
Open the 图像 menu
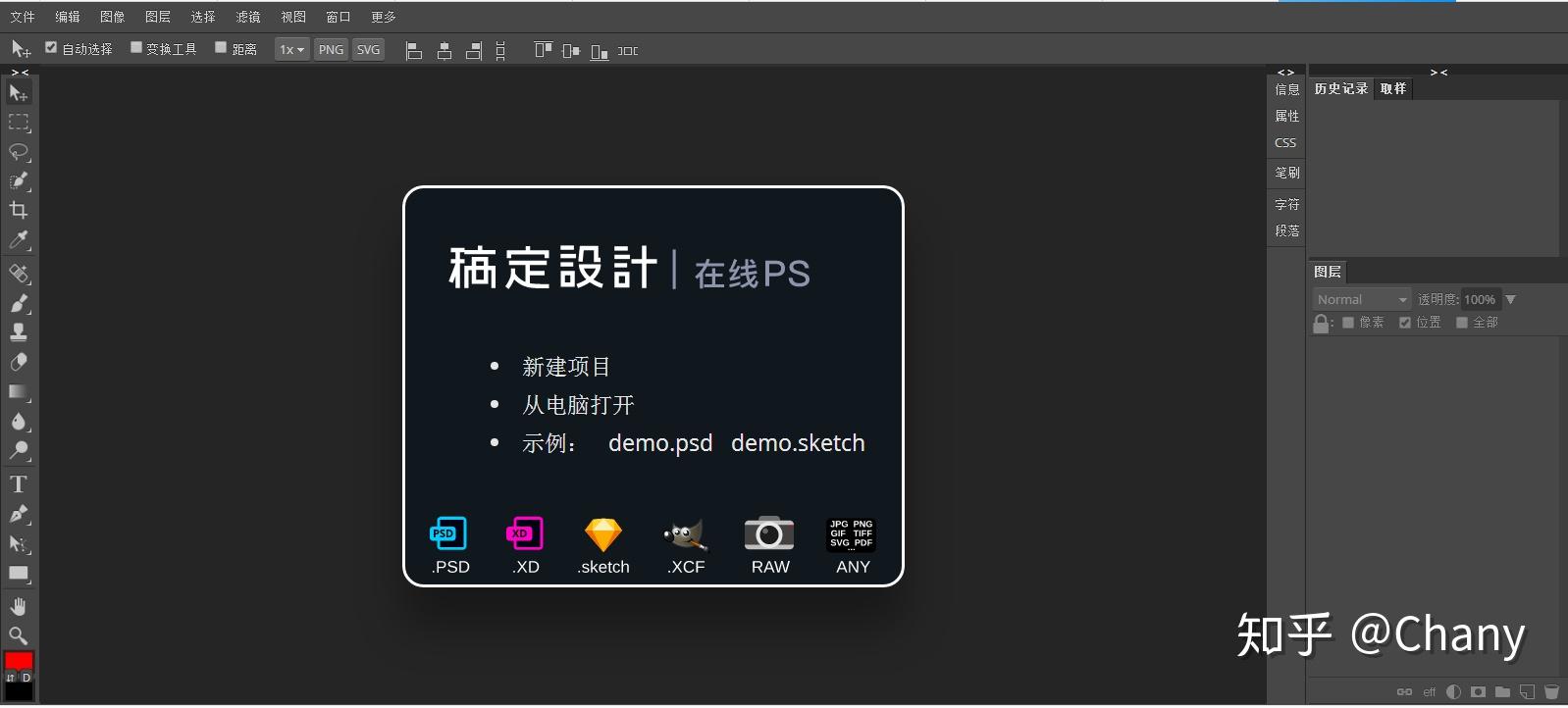tap(113, 18)
